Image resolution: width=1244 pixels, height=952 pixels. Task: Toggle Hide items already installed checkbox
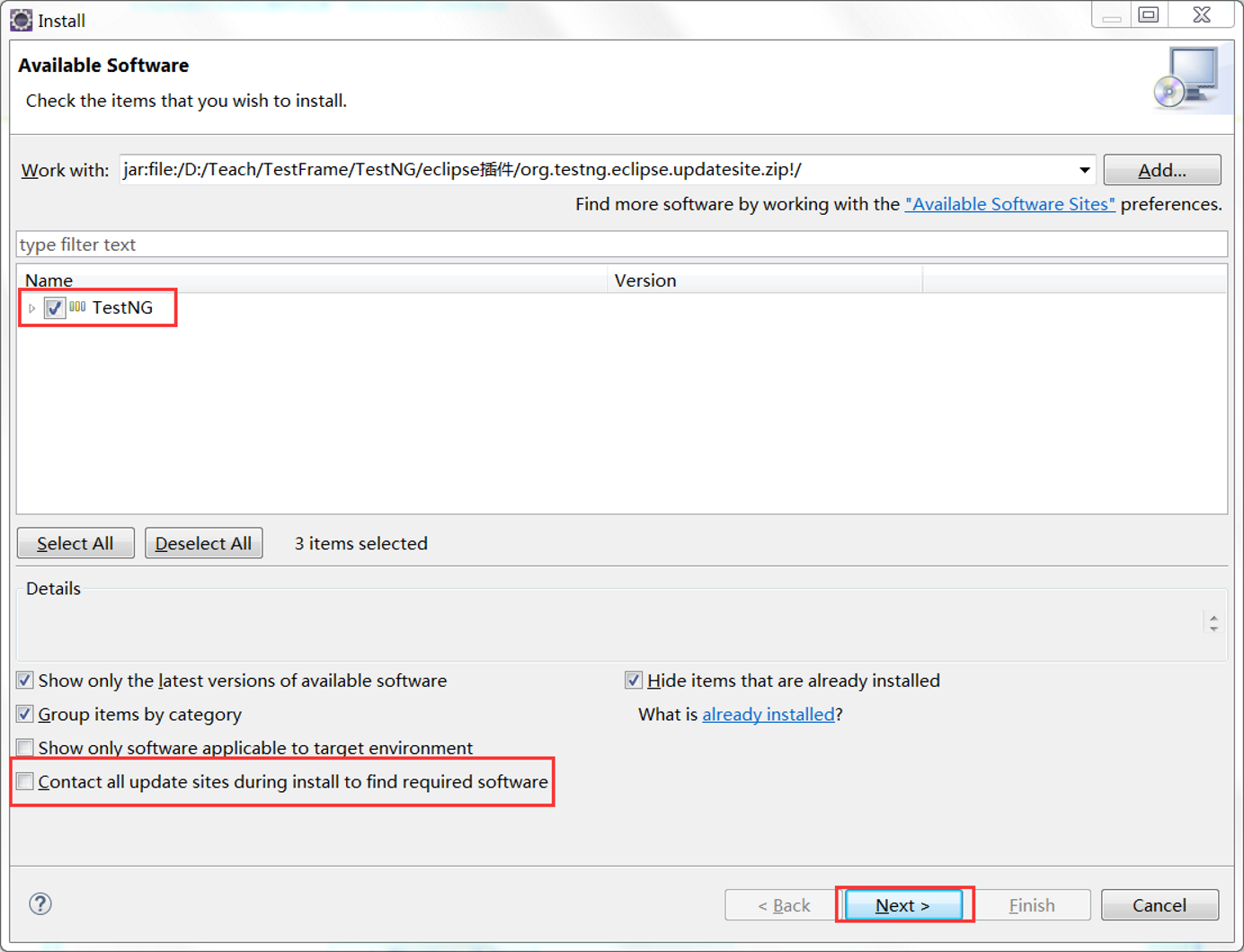[634, 681]
